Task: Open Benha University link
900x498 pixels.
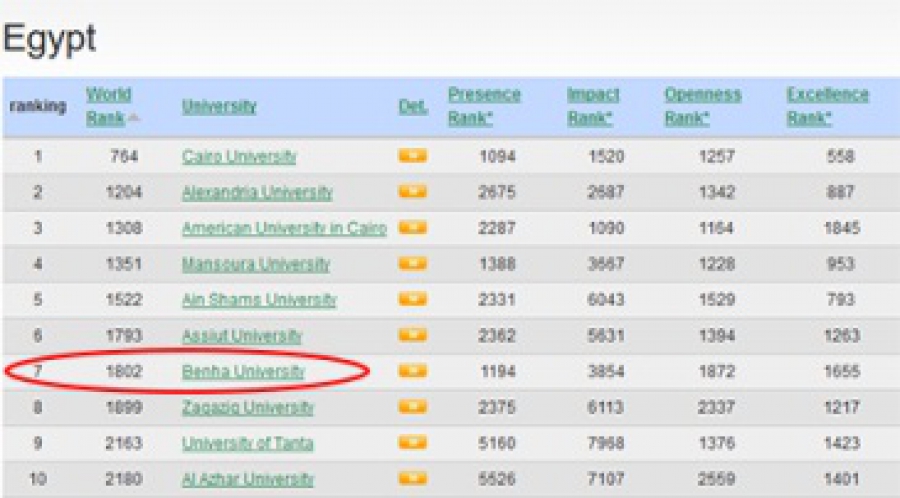Action: [x=243, y=372]
